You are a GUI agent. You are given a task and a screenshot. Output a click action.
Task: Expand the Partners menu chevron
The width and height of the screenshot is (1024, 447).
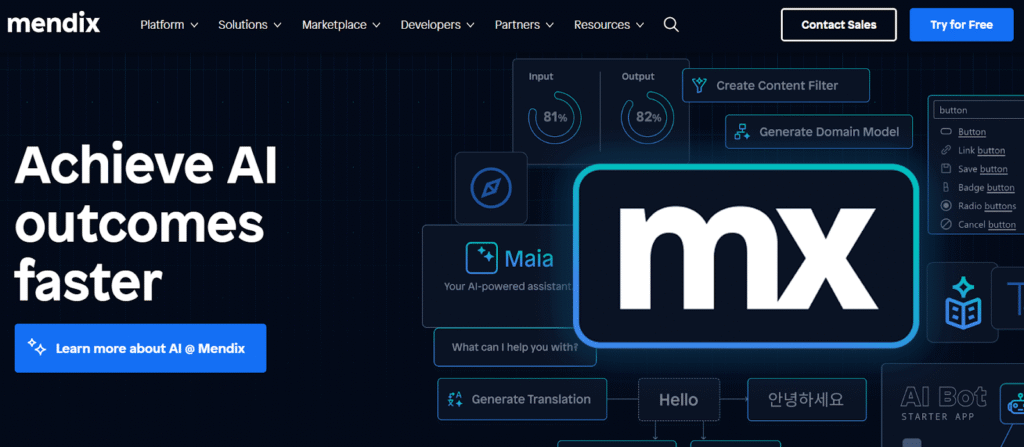549,25
